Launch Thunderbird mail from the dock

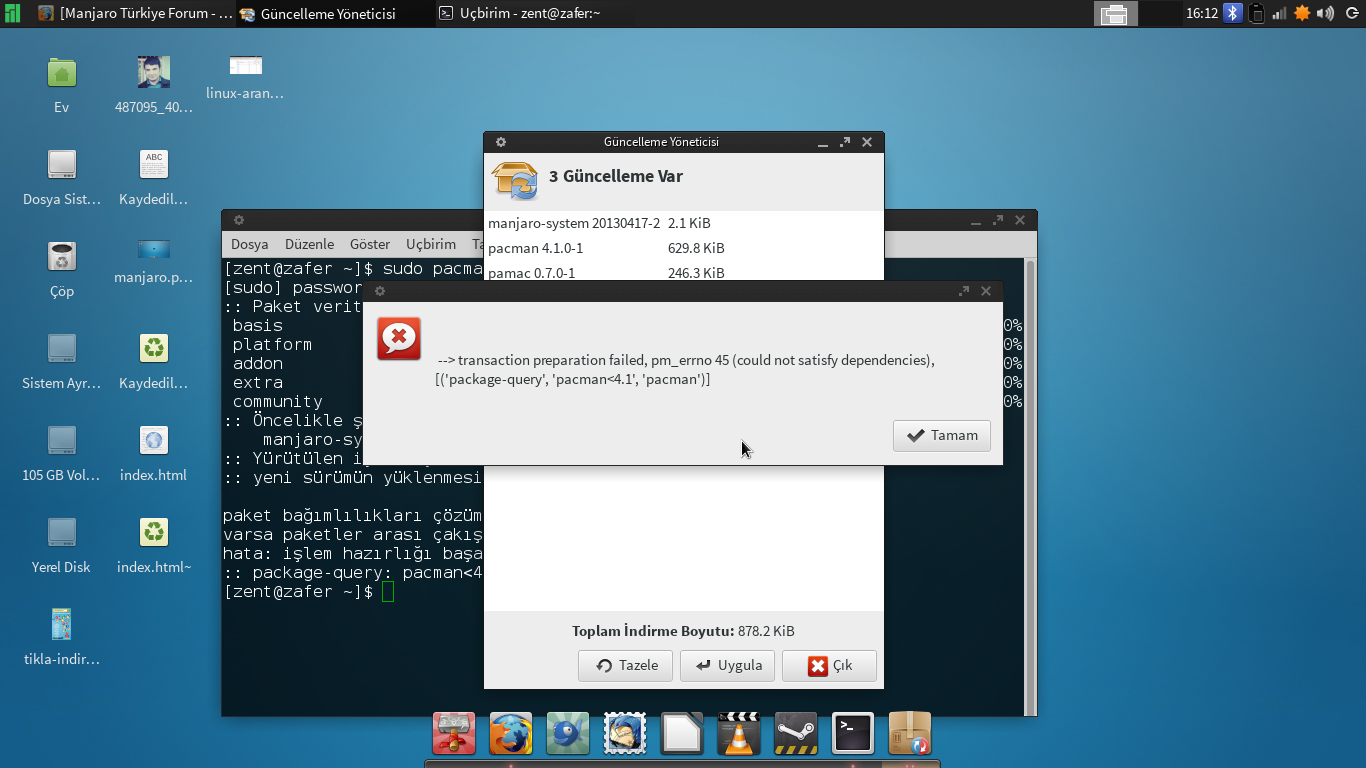point(625,734)
